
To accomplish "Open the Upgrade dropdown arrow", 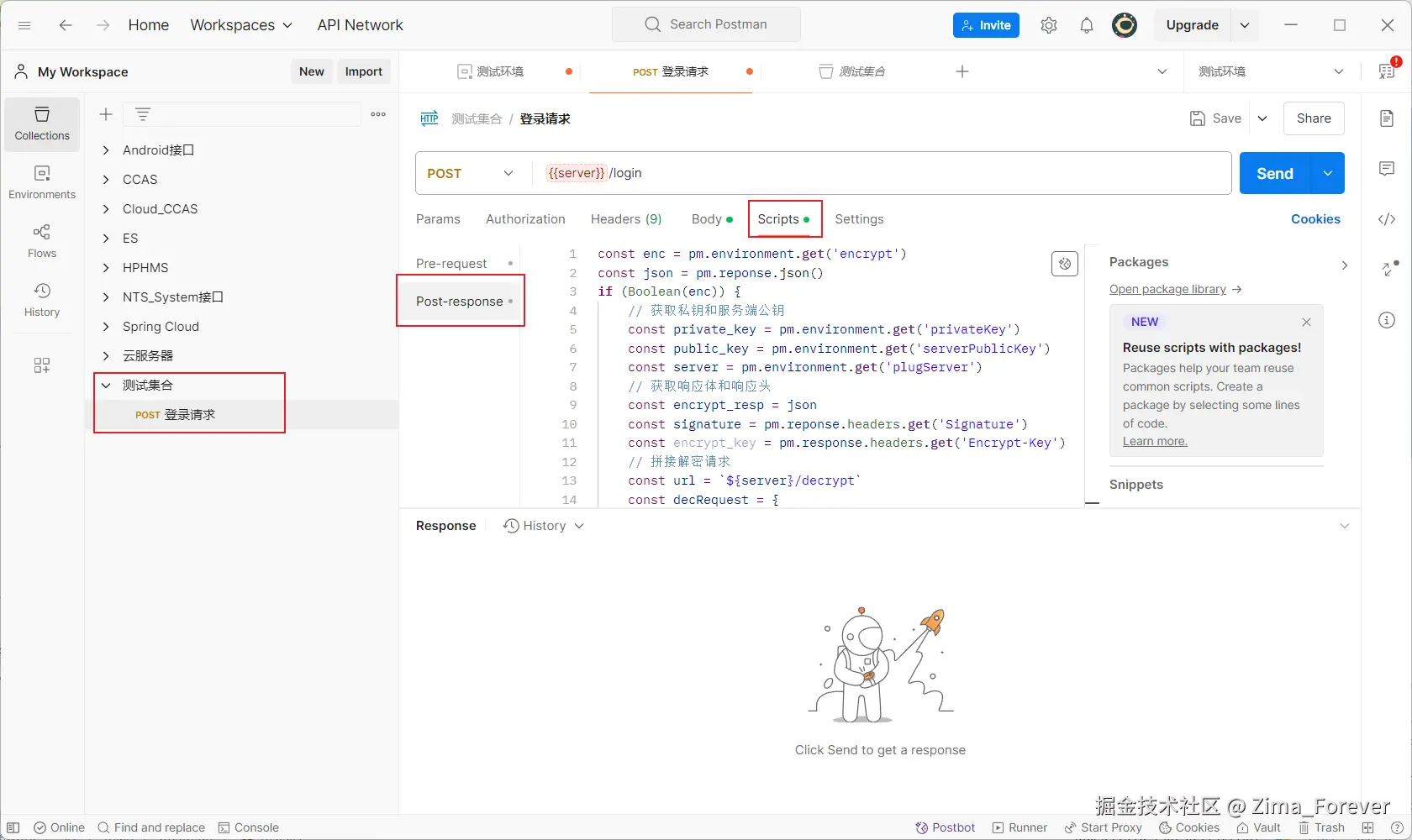I will pos(1245,25).
